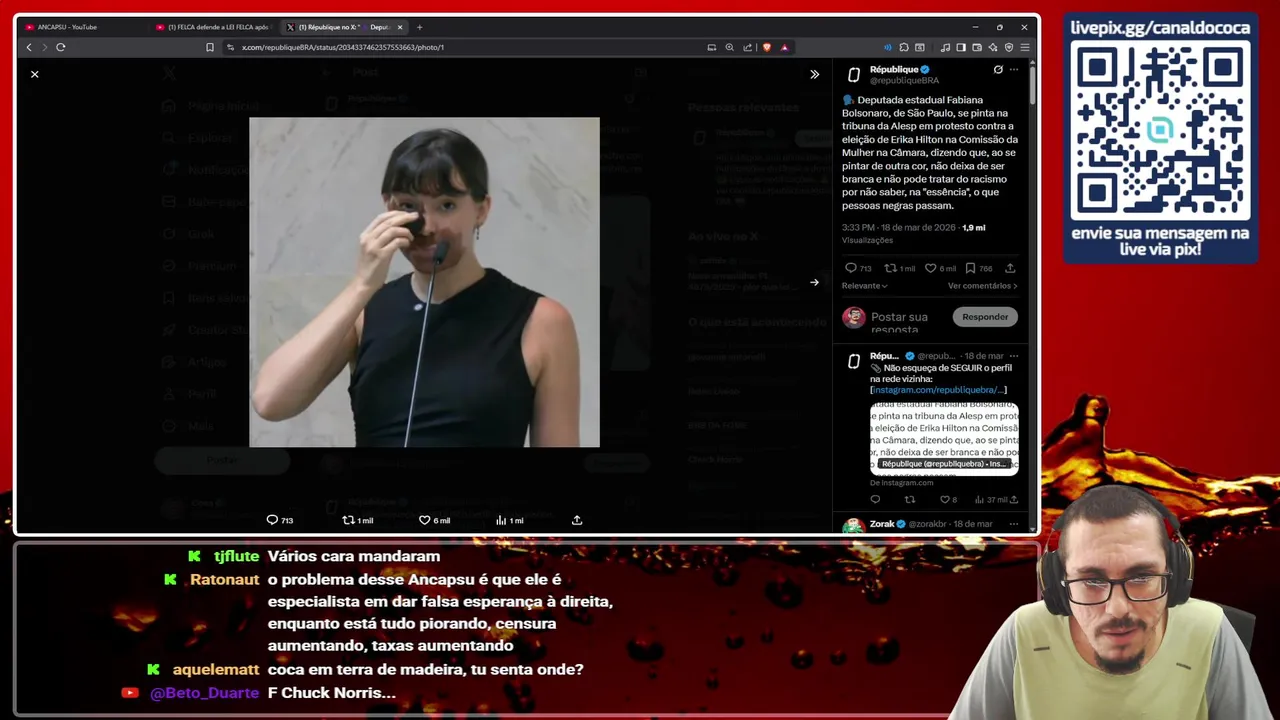This screenshot has height=720, width=1280.
Task: Open the more options menu on République's post
Action: [x=1013, y=70]
